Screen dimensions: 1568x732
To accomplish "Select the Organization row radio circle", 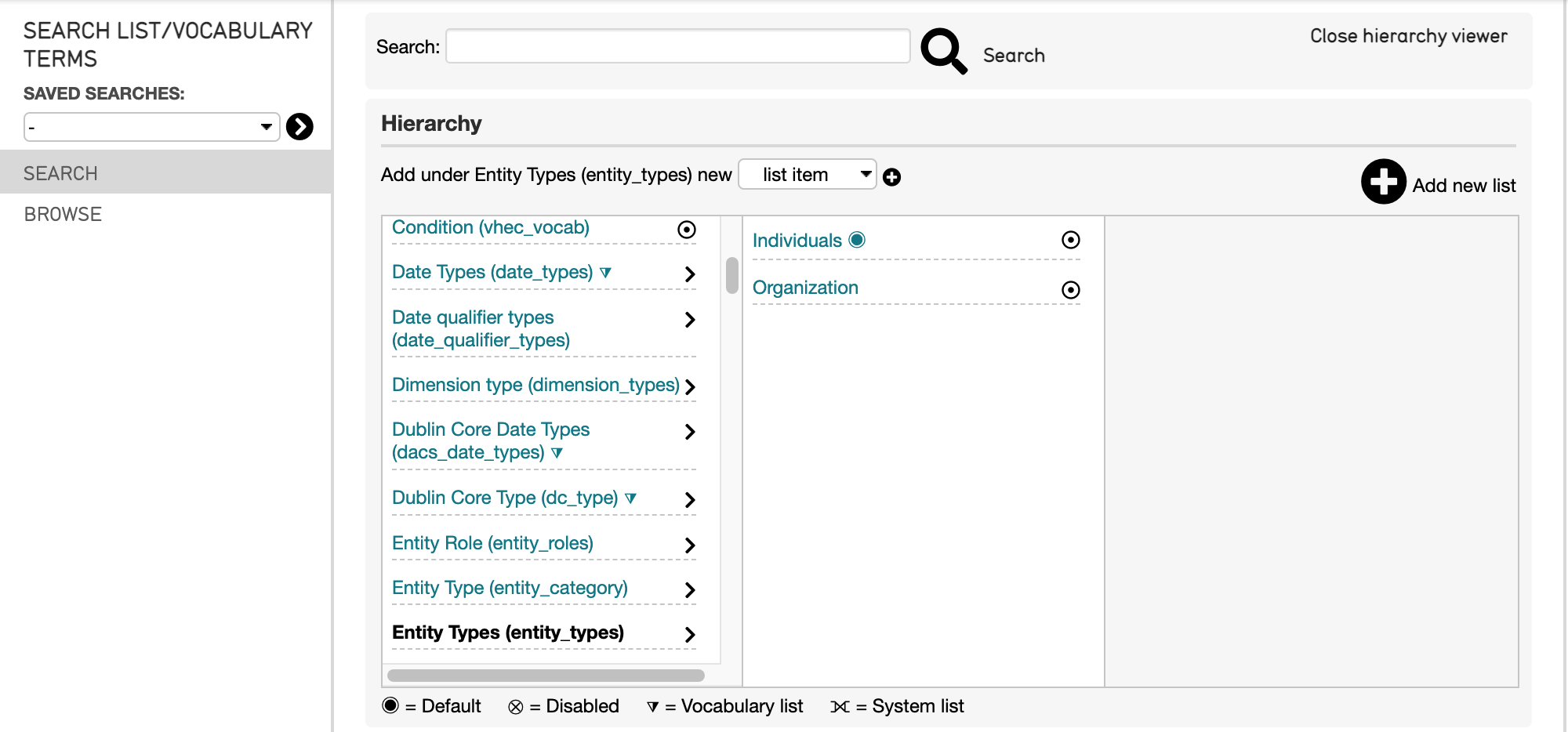I will click(x=1070, y=290).
